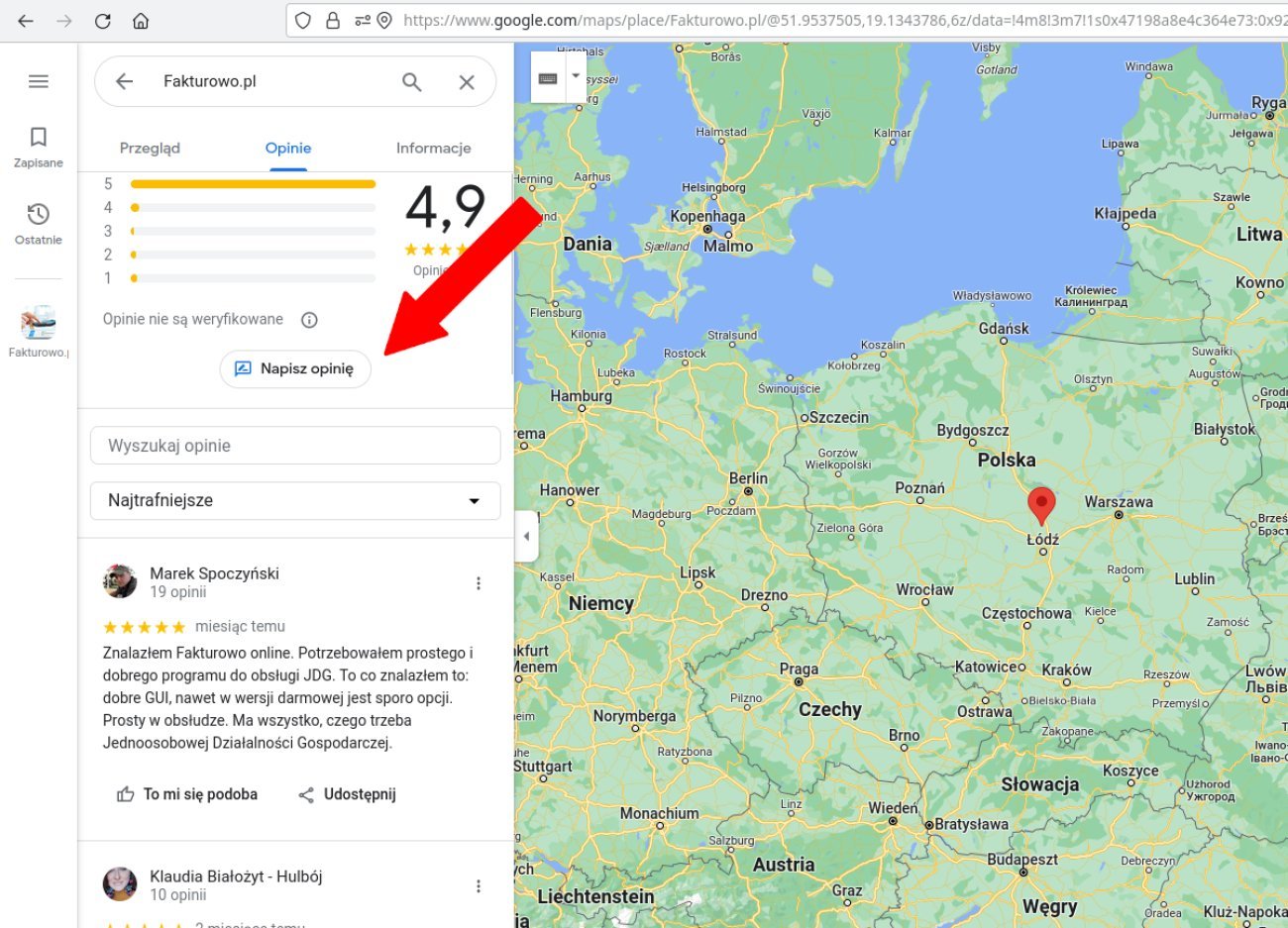This screenshot has height=928, width=1288.
Task: Click the Praga label on the map
Action: 799,670
